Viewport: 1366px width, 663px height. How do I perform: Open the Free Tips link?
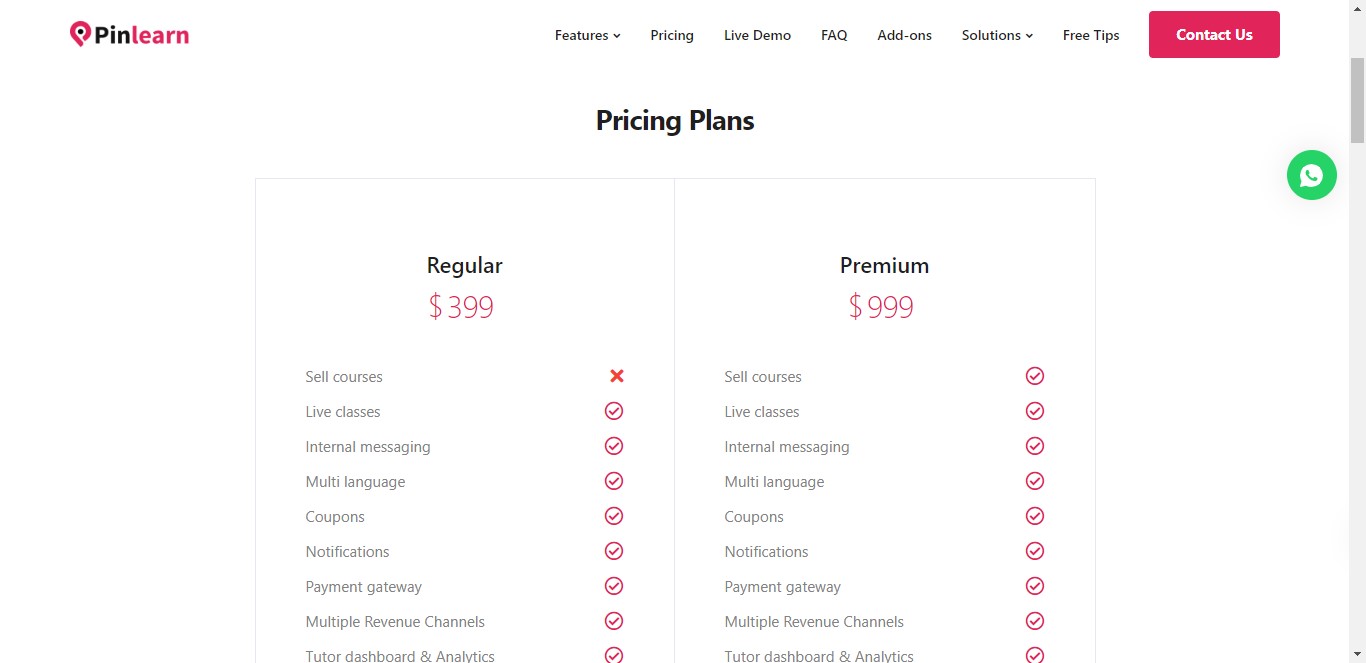(x=1091, y=35)
